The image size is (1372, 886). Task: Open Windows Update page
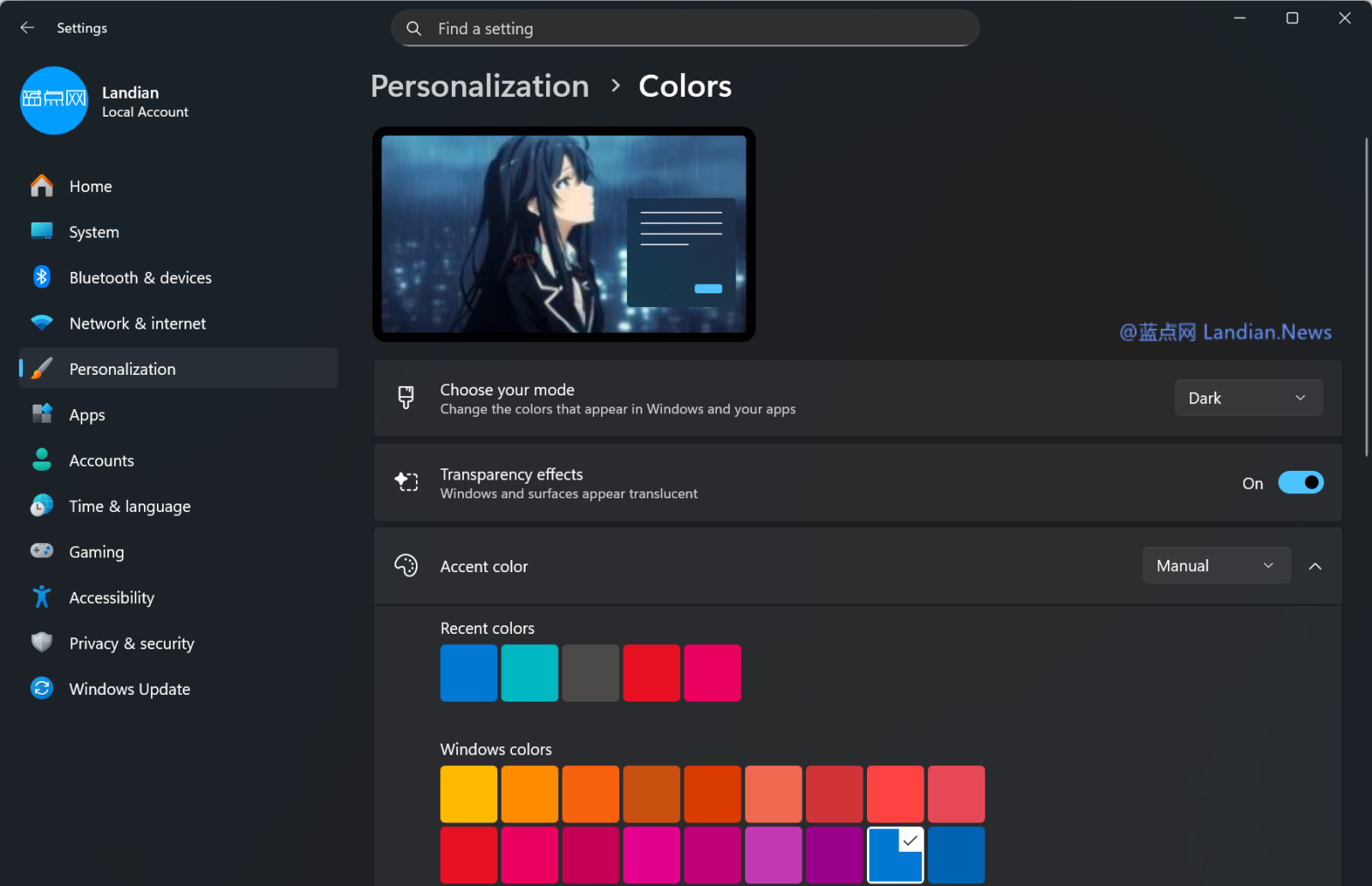pos(178,688)
